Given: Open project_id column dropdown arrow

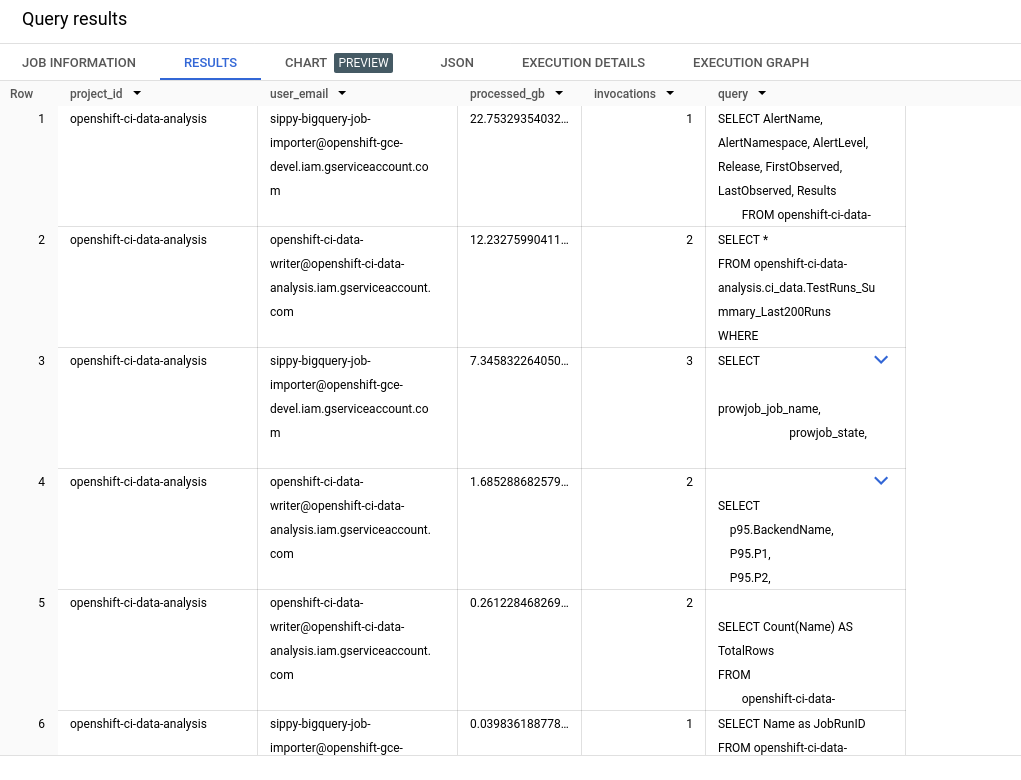Looking at the screenshot, I should click(x=137, y=93).
